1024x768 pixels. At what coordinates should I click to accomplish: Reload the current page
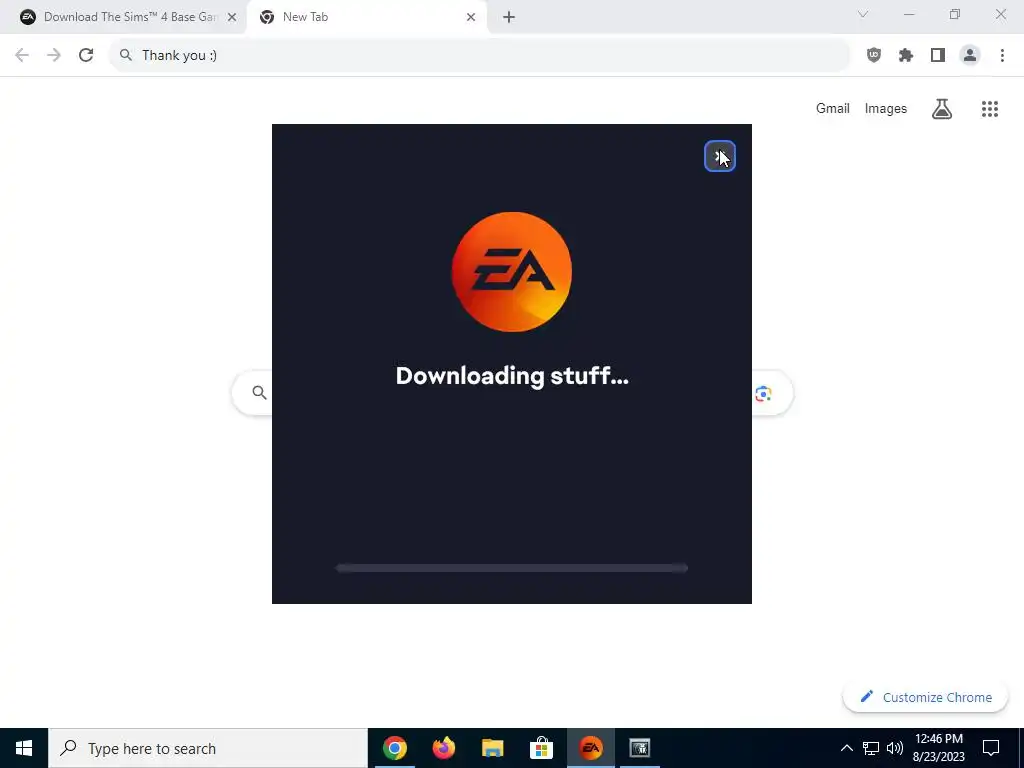[86, 55]
